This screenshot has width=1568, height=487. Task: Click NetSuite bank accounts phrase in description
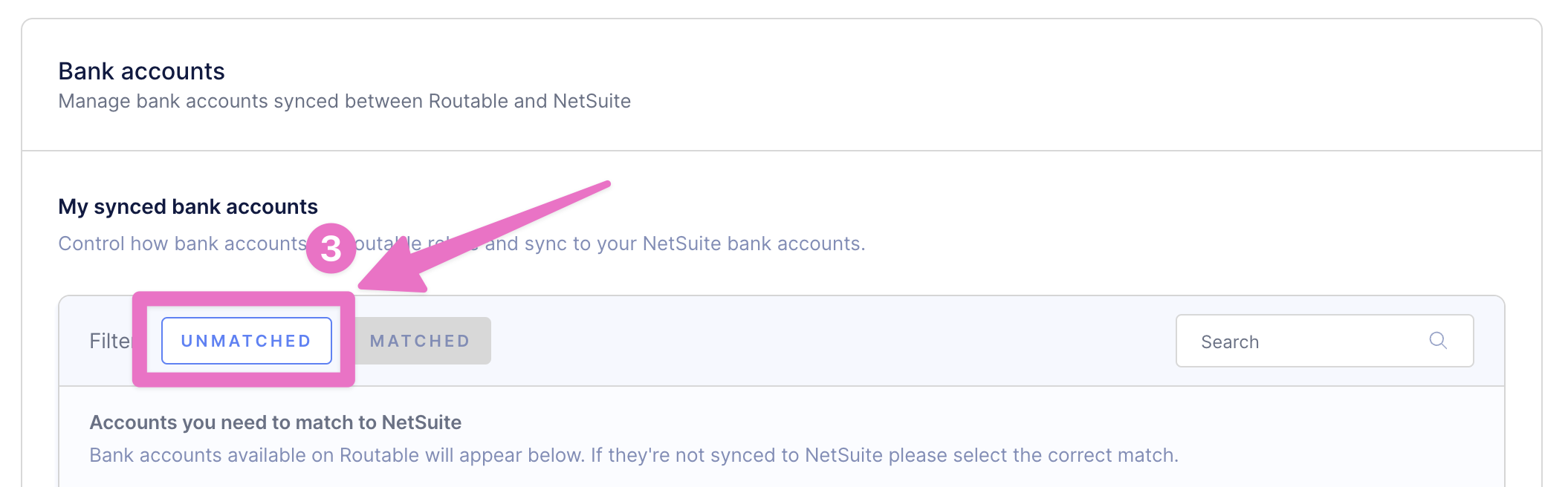click(x=752, y=244)
